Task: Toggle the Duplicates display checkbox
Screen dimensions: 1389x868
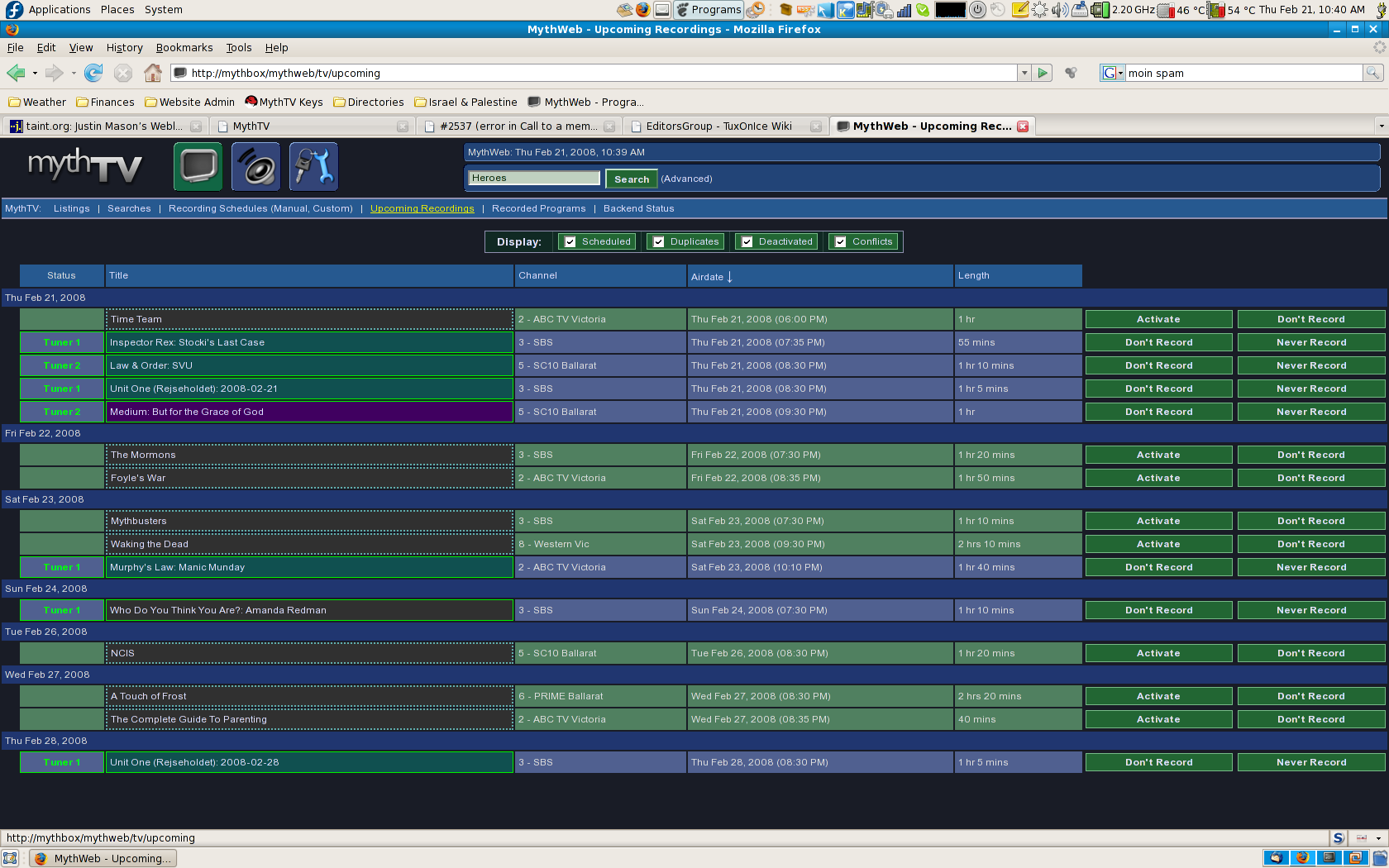Action: tap(658, 241)
